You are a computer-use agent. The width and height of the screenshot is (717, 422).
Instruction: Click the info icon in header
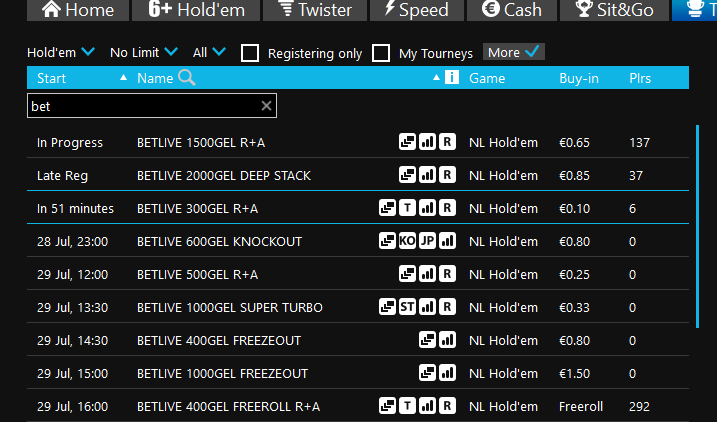pos(452,77)
